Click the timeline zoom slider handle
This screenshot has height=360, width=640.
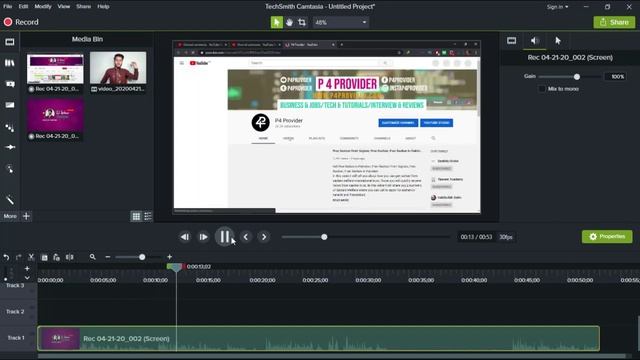(142, 257)
